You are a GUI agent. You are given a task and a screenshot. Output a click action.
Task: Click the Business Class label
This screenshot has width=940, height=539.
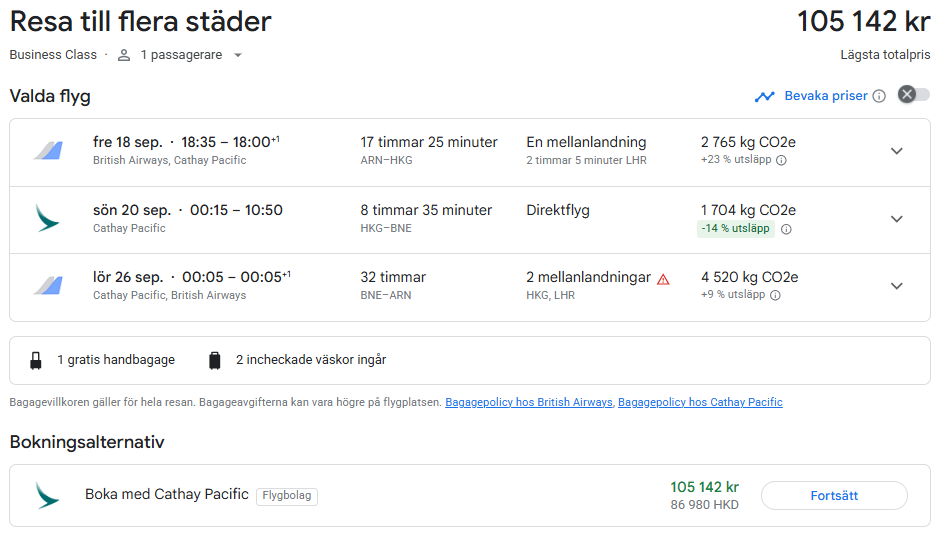click(53, 55)
